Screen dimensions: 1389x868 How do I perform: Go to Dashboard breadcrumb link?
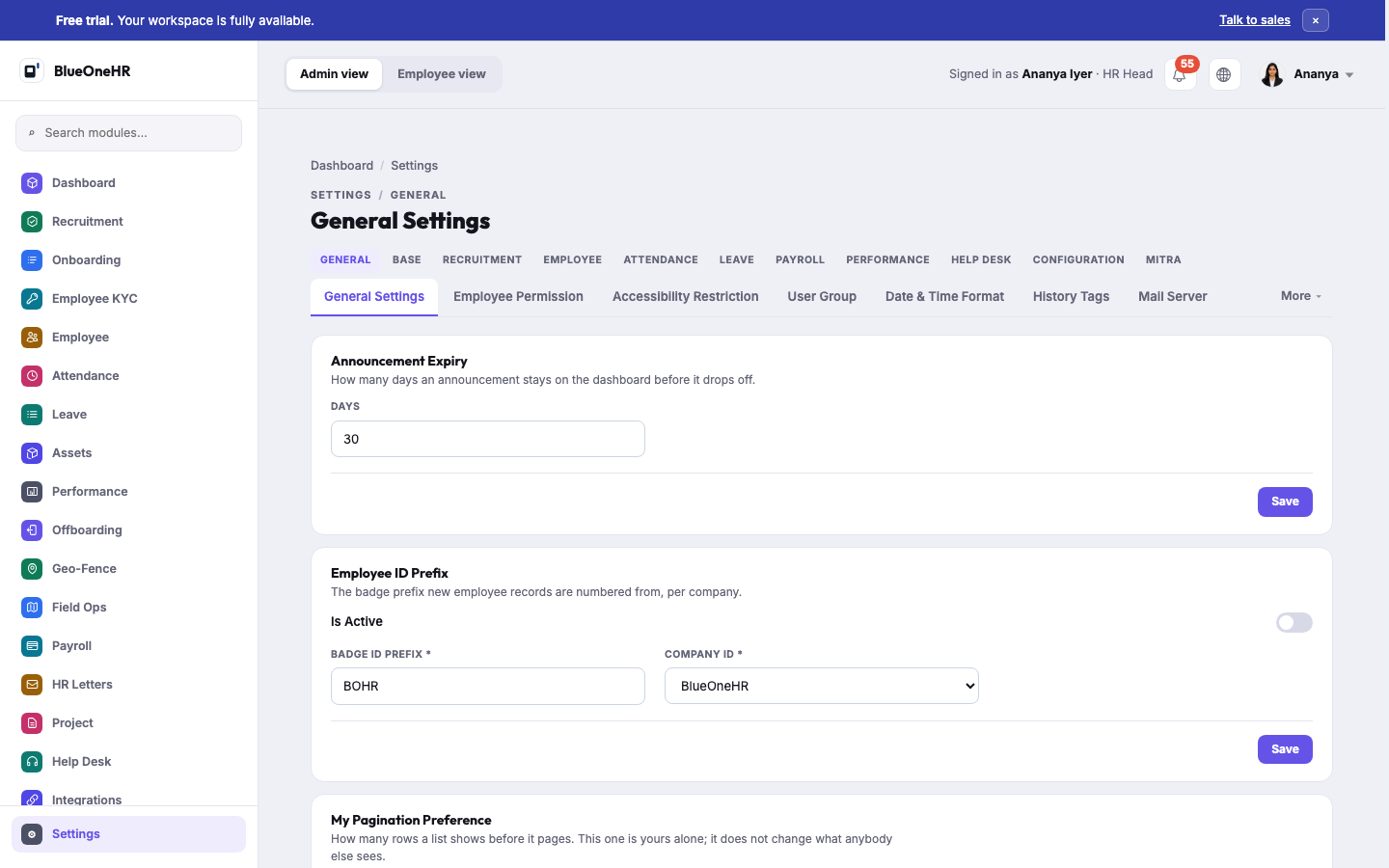pos(341,166)
